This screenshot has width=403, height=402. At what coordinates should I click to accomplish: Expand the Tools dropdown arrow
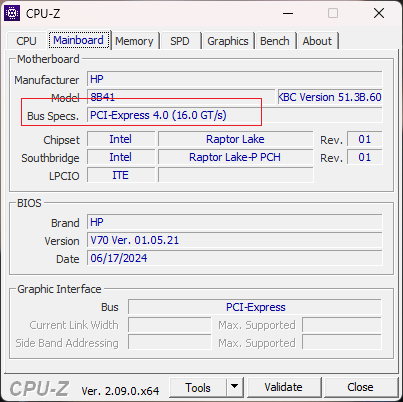pyautogui.click(x=235, y=387)
